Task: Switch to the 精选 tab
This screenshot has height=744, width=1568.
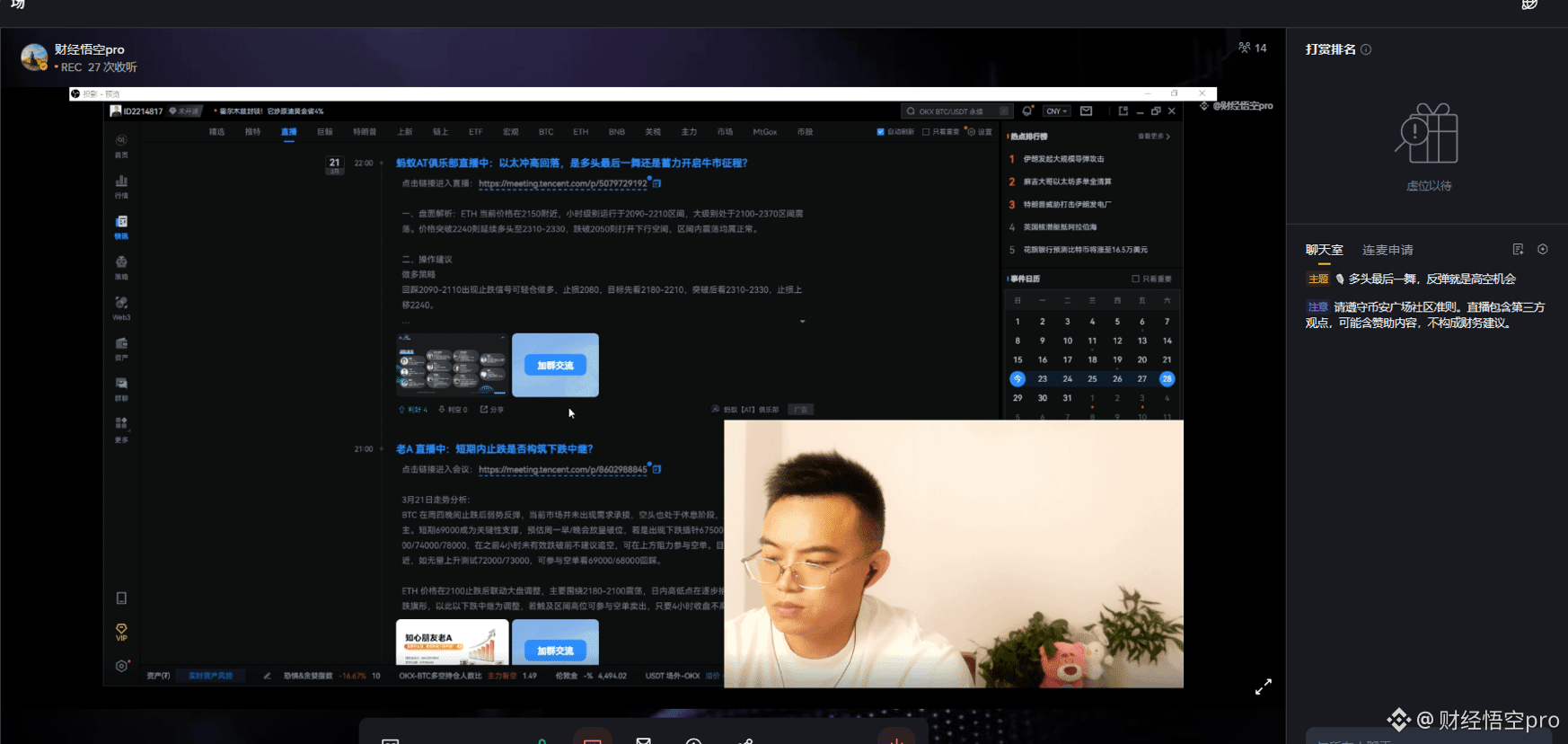Action: (216, 132)
